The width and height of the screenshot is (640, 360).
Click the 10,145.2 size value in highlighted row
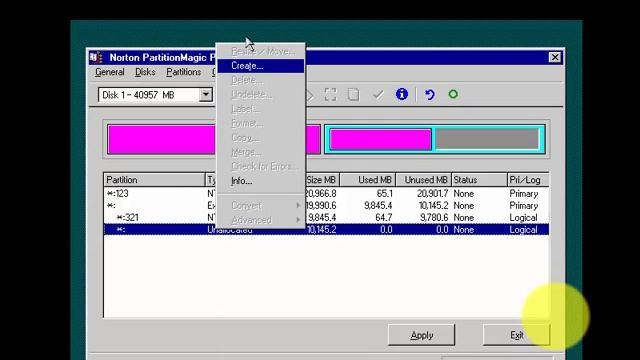(x=322, y=230)
